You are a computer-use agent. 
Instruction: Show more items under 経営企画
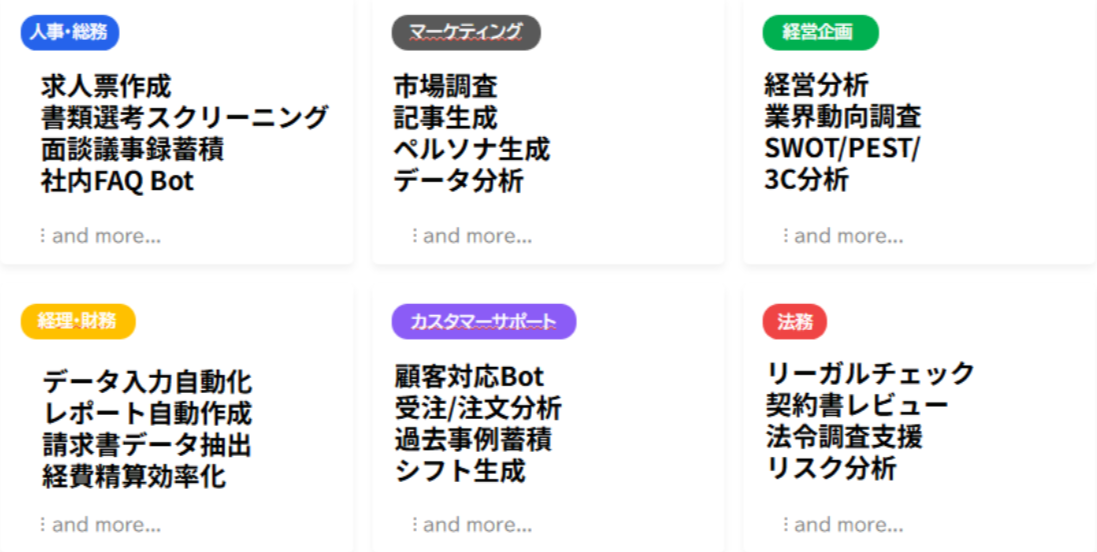pos(847,236)
